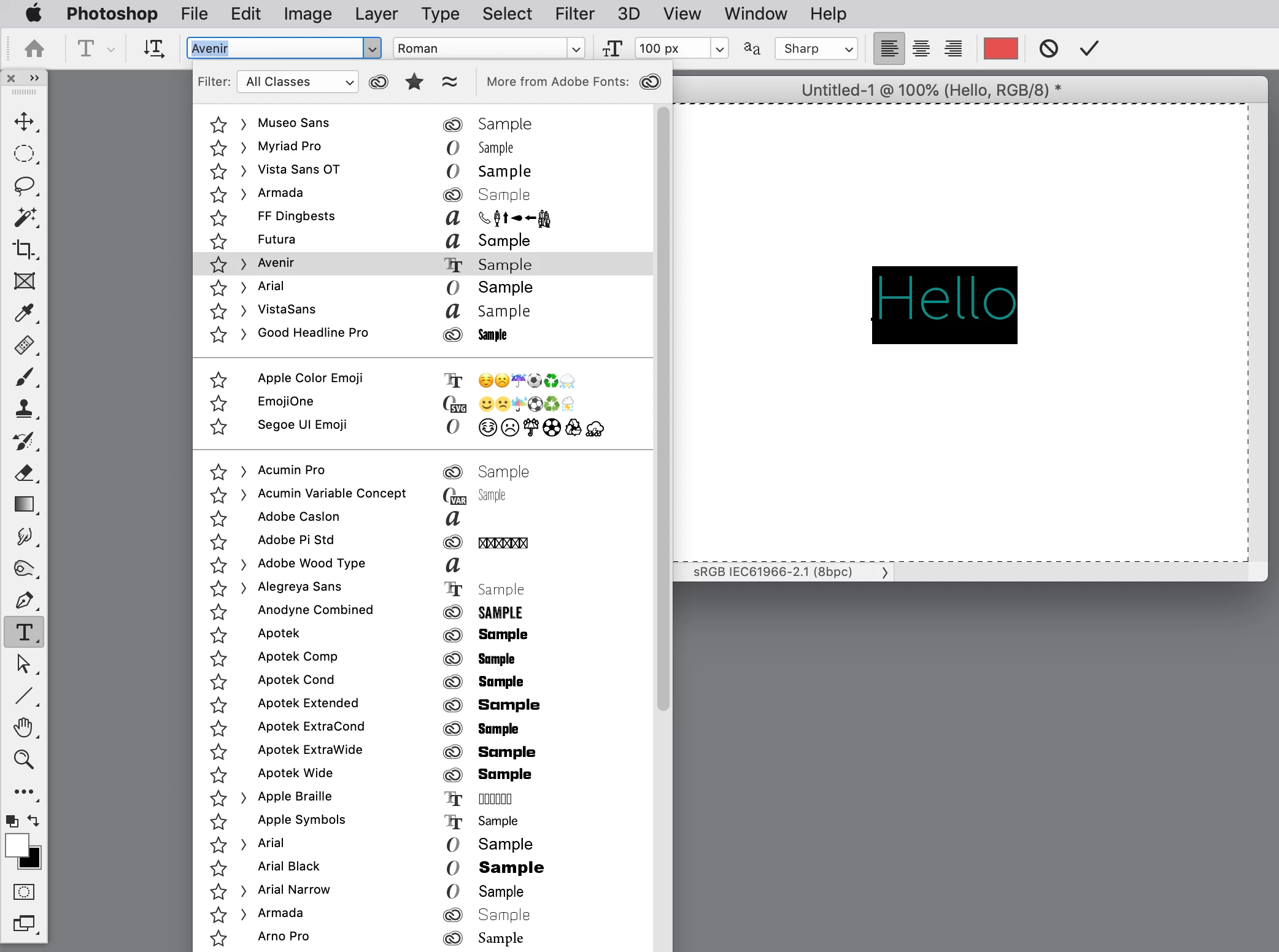
Task: Select the Clone Stamp tool
Action: tap(24, 409)
